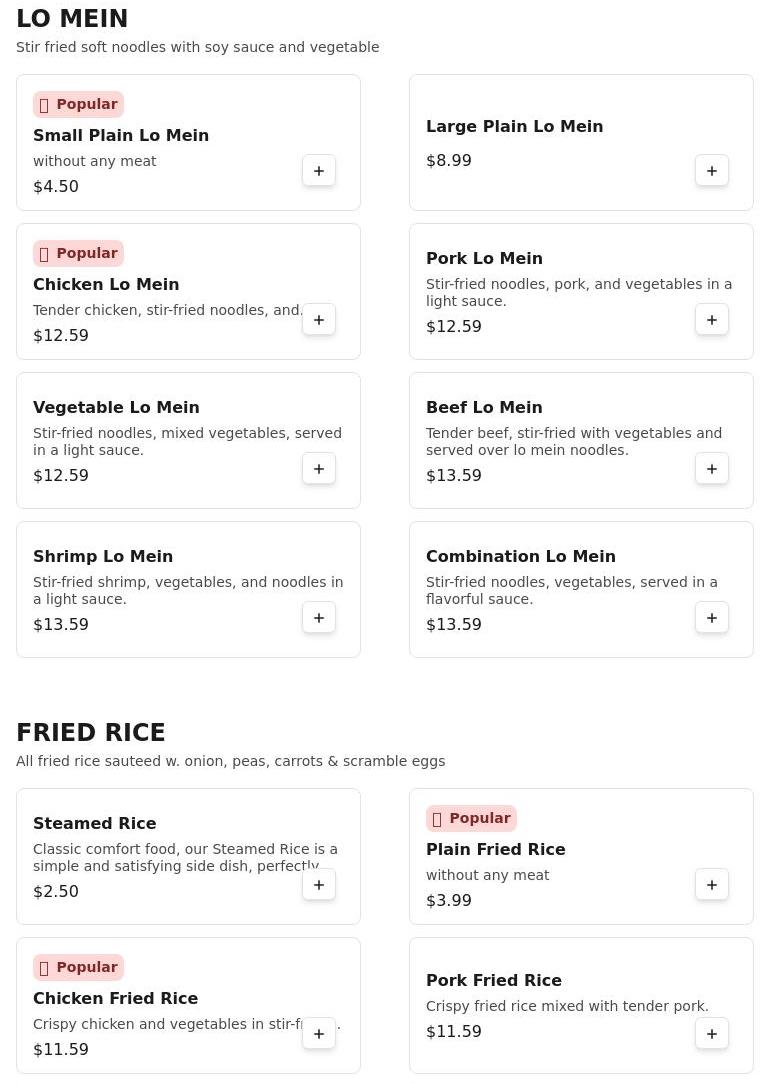Click plus icon for Plain Fried Rice

point(712,885)
